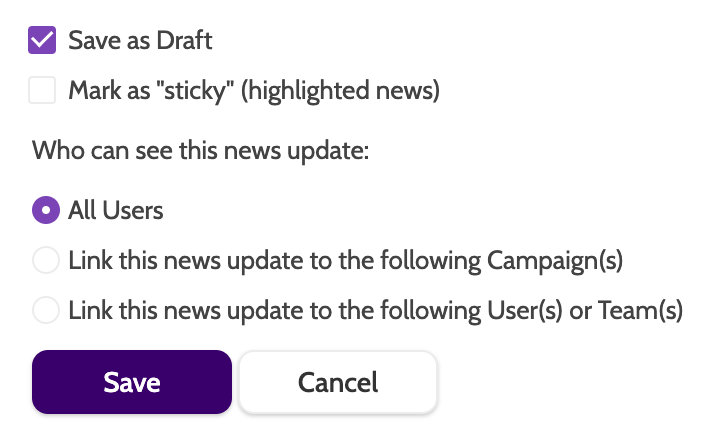Select the All Users radio button
The width and height of the screenshot is (710, 440).
click(x=45, y=210)
